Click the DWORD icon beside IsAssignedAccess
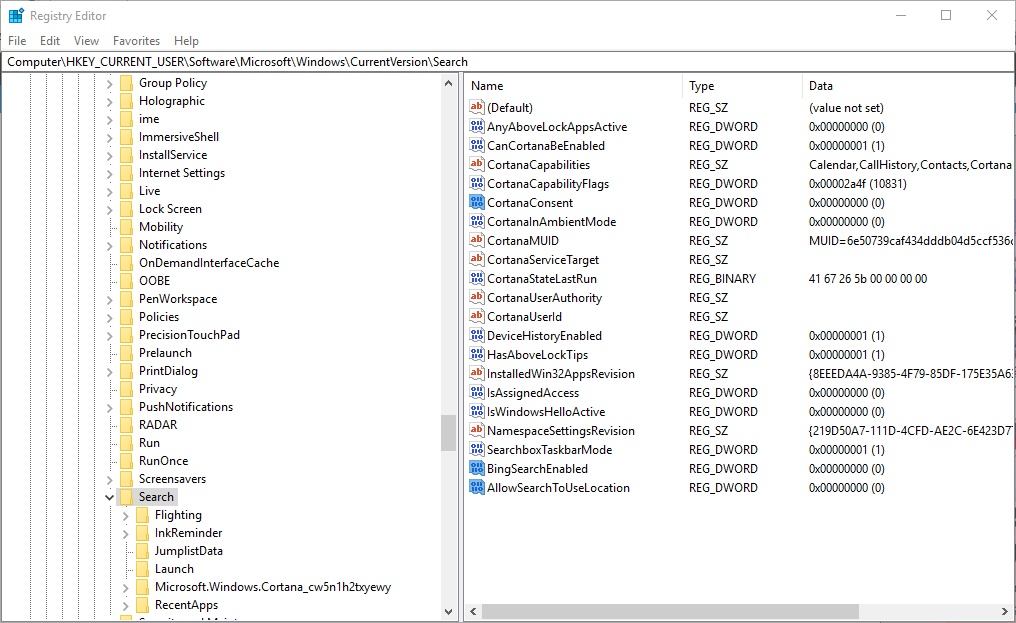 click(477, 392)
